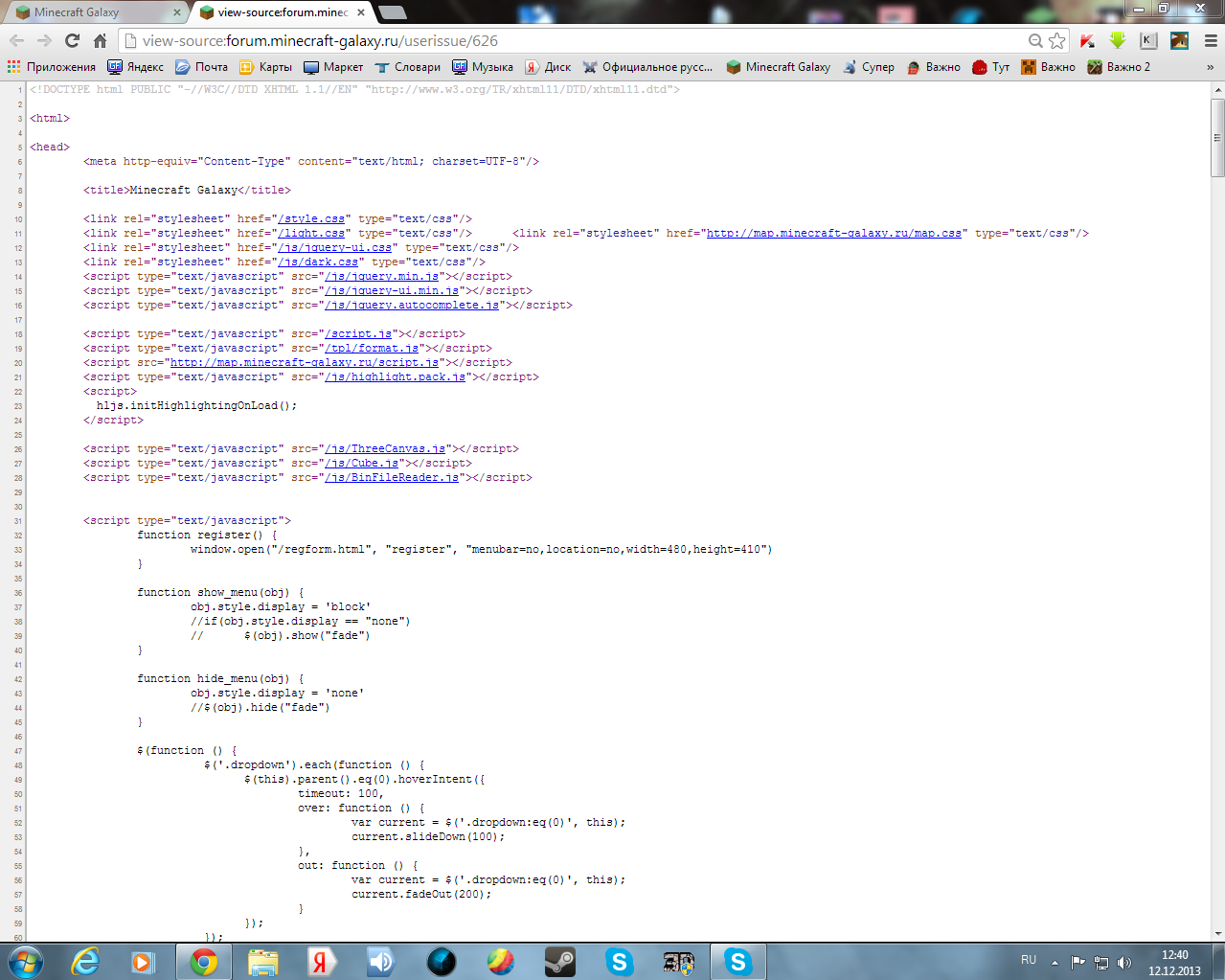Open the Словари bookmark
Screen dimensions: 1225x980
click(x=408, y=67)
